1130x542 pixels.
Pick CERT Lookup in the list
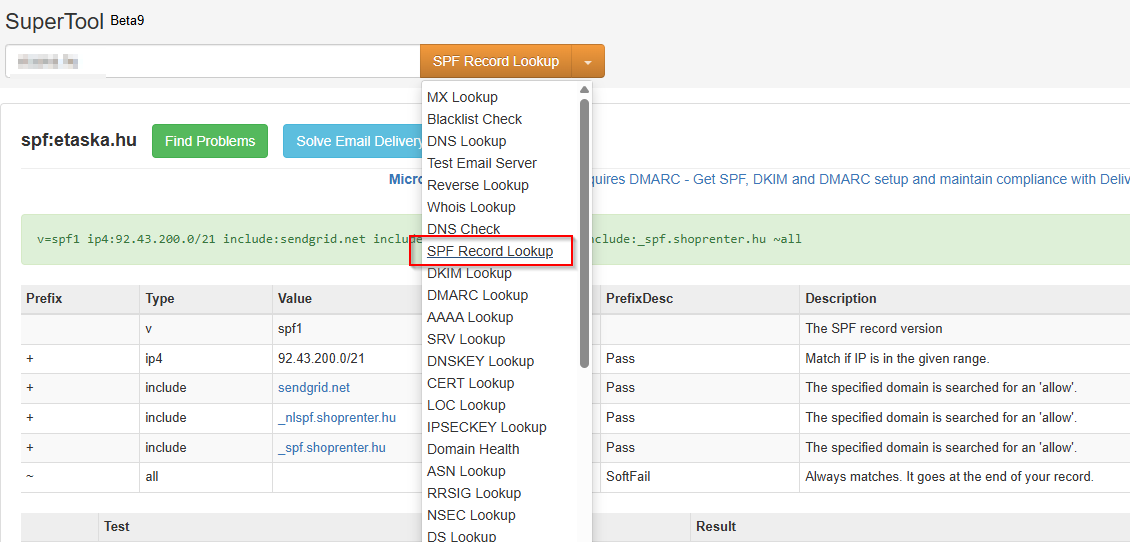pyautogui.click(x=471, y=383)
